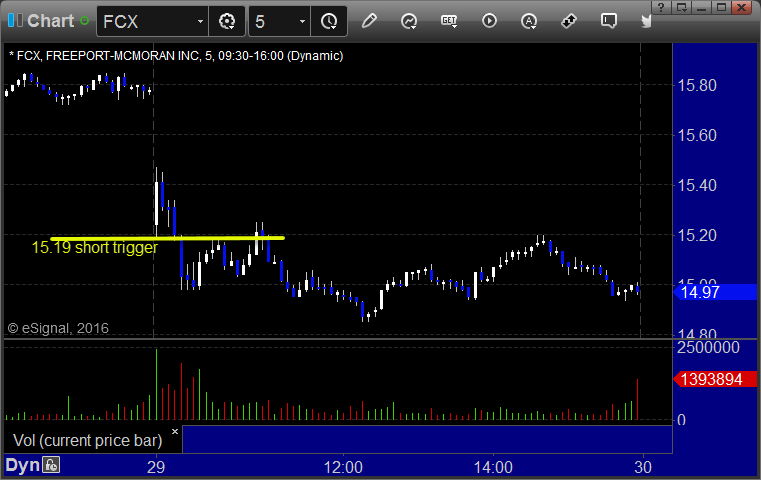The image size is (761, 480).
Task: Click the 2500000 volume axis label
Action: 708,348
